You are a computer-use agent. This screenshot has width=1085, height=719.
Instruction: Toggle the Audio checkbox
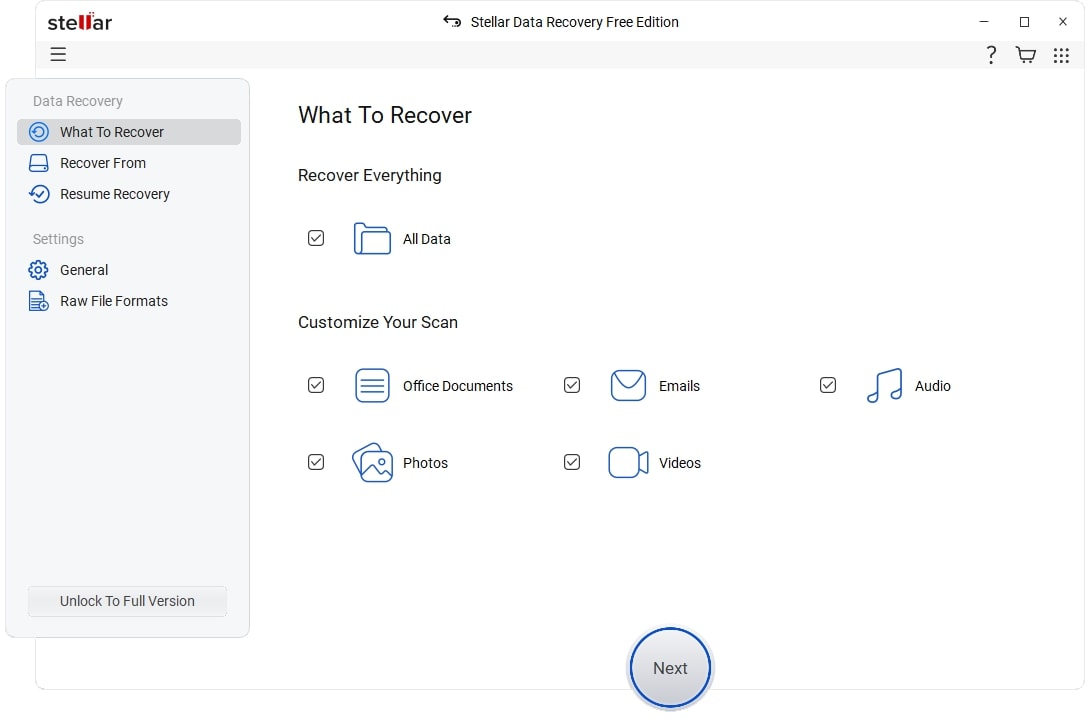(x=828, y=385)
